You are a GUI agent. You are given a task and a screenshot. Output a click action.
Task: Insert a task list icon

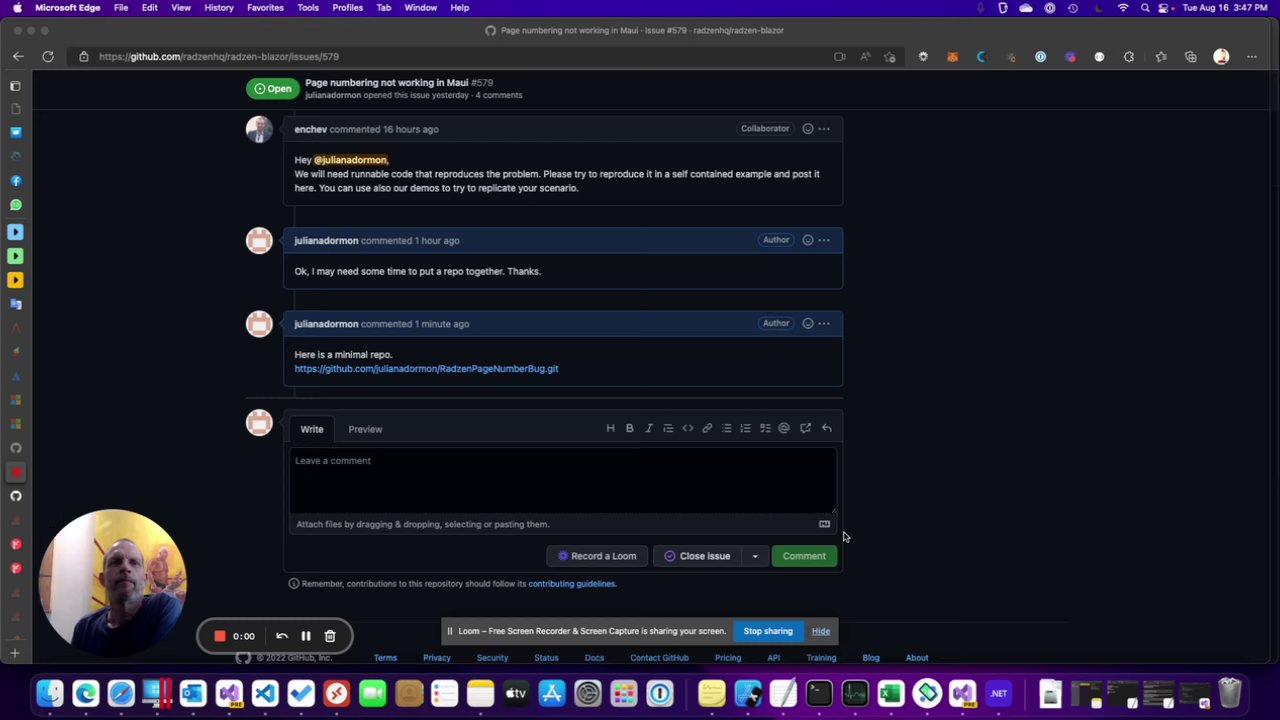click(x=765, y=428)
